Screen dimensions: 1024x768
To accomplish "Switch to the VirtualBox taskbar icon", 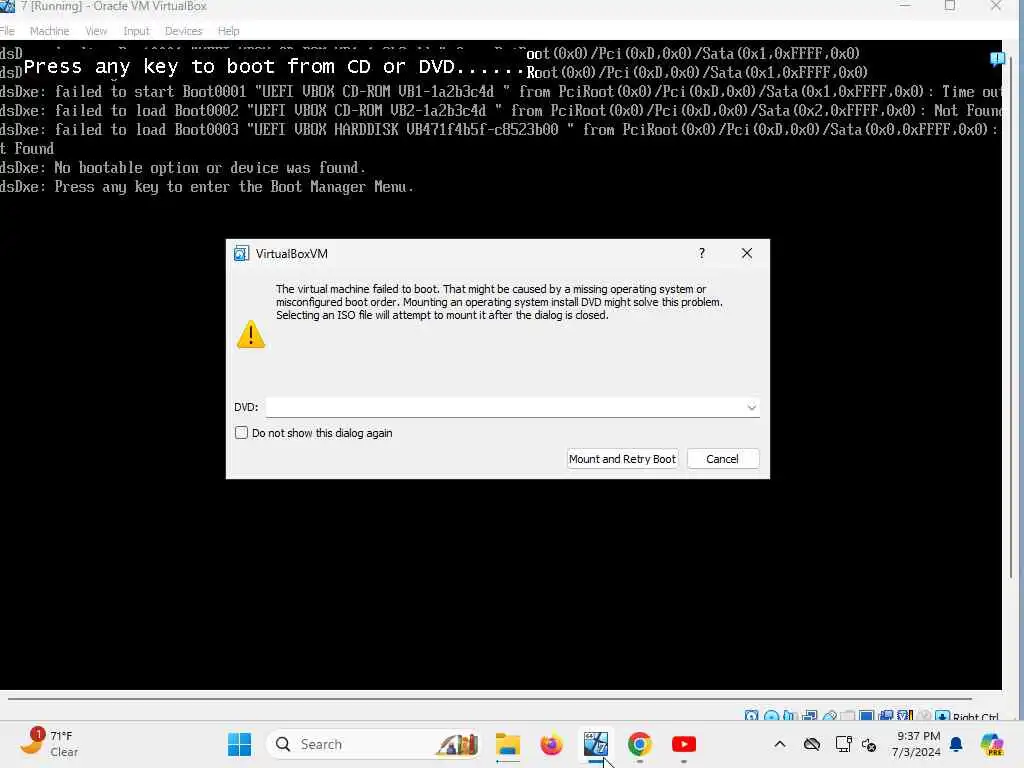I will [596, 744].
